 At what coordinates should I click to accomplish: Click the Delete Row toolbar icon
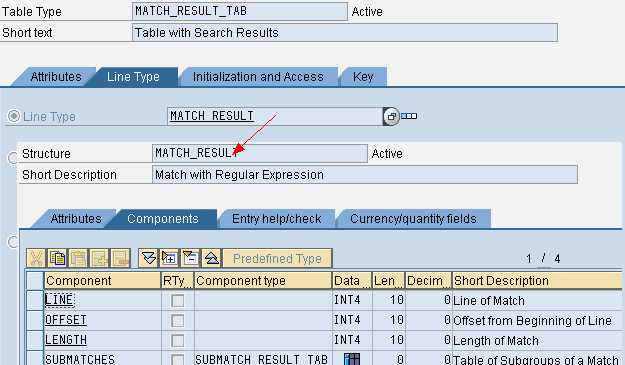coord(120,258)
